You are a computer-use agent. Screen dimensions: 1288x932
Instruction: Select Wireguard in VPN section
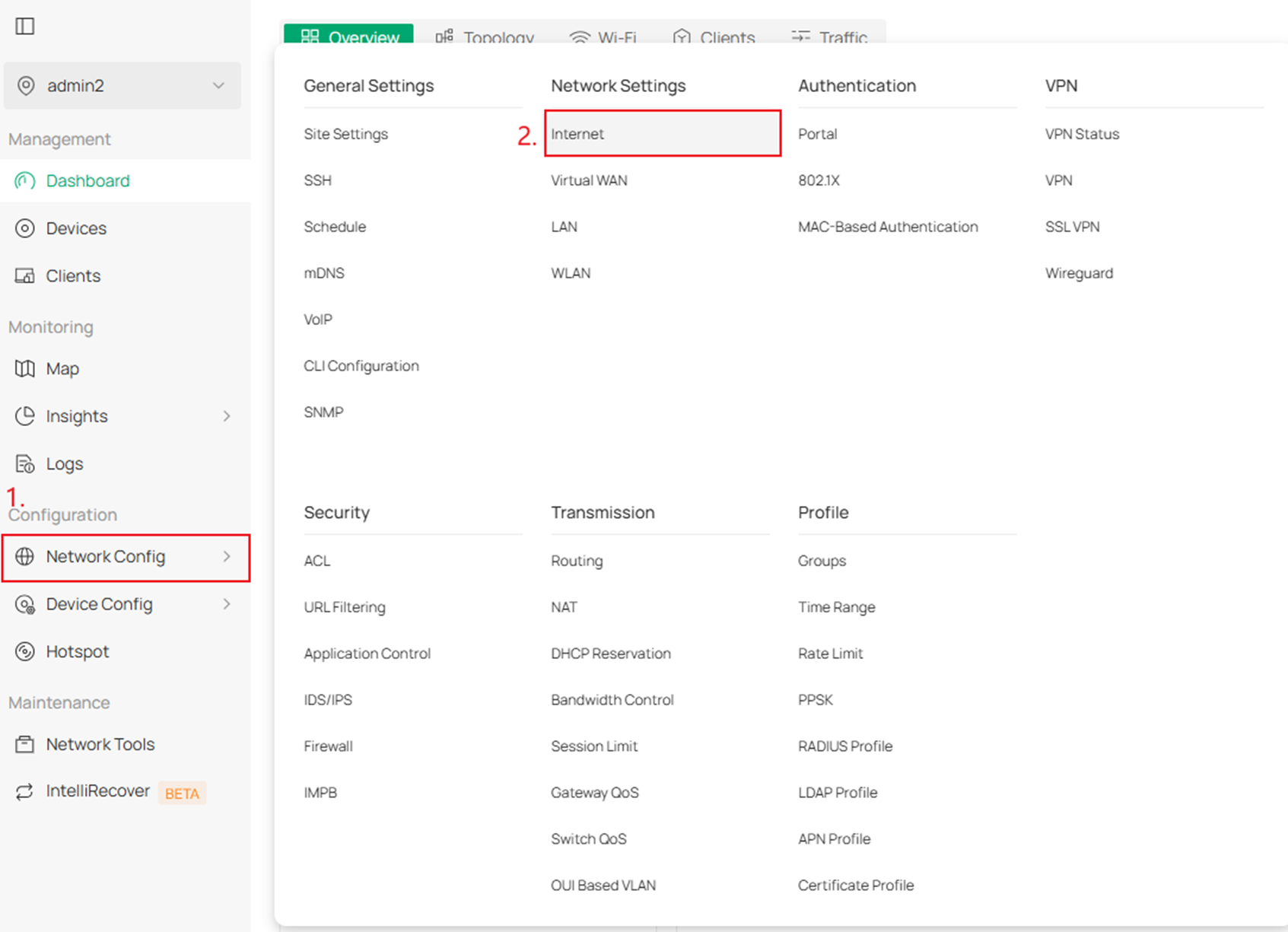pos(1079,273)
